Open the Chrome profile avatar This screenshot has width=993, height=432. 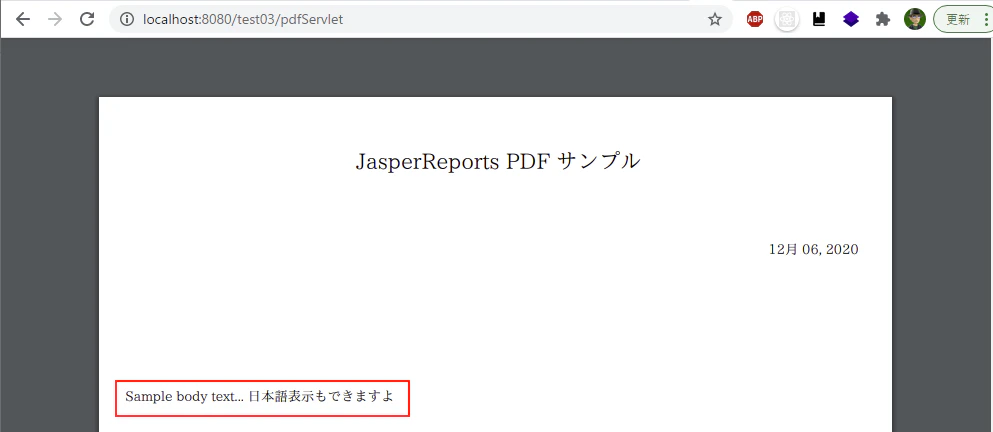[x=915, y=20]
